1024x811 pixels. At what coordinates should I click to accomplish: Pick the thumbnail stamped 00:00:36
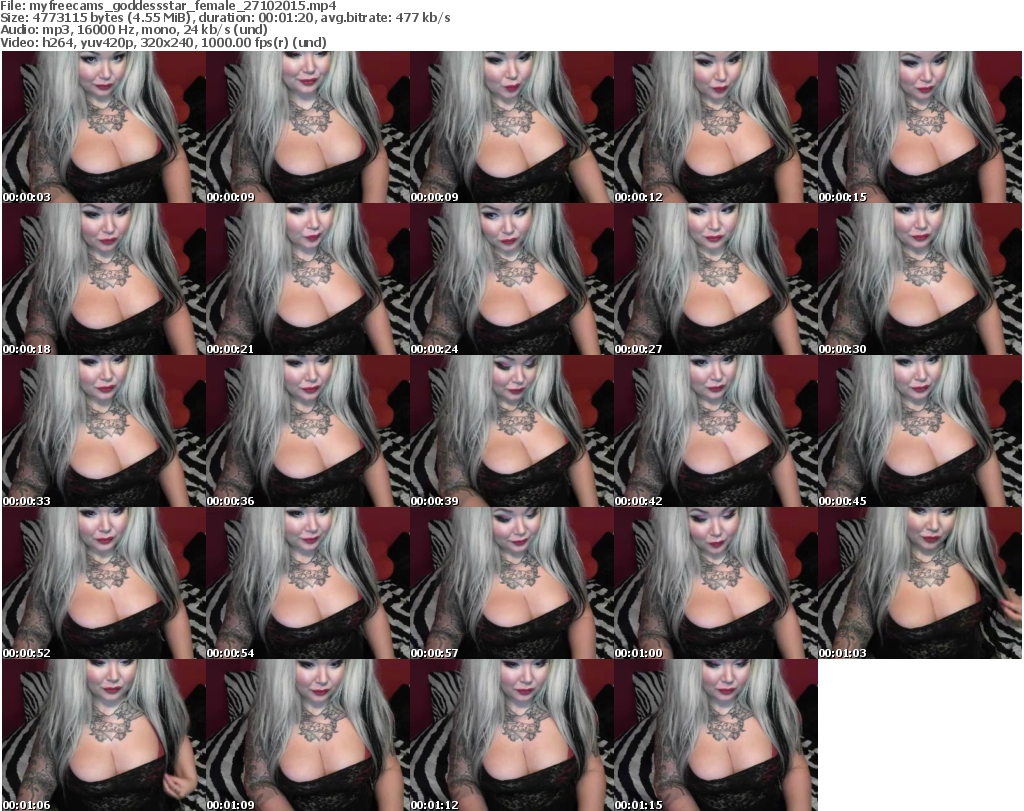308,432
